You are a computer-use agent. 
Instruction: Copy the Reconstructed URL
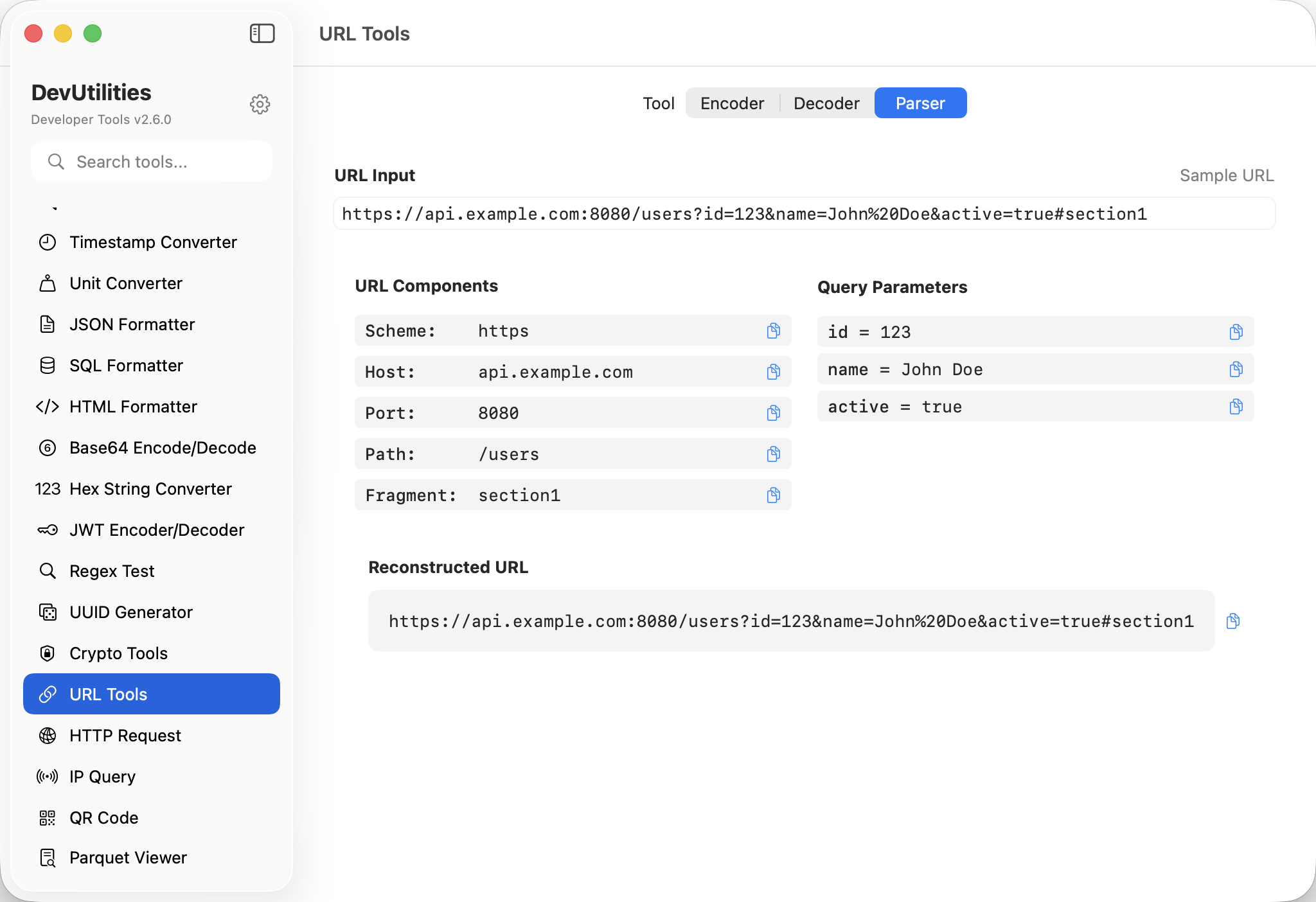pyautogui.click(x=1232, y=621)
